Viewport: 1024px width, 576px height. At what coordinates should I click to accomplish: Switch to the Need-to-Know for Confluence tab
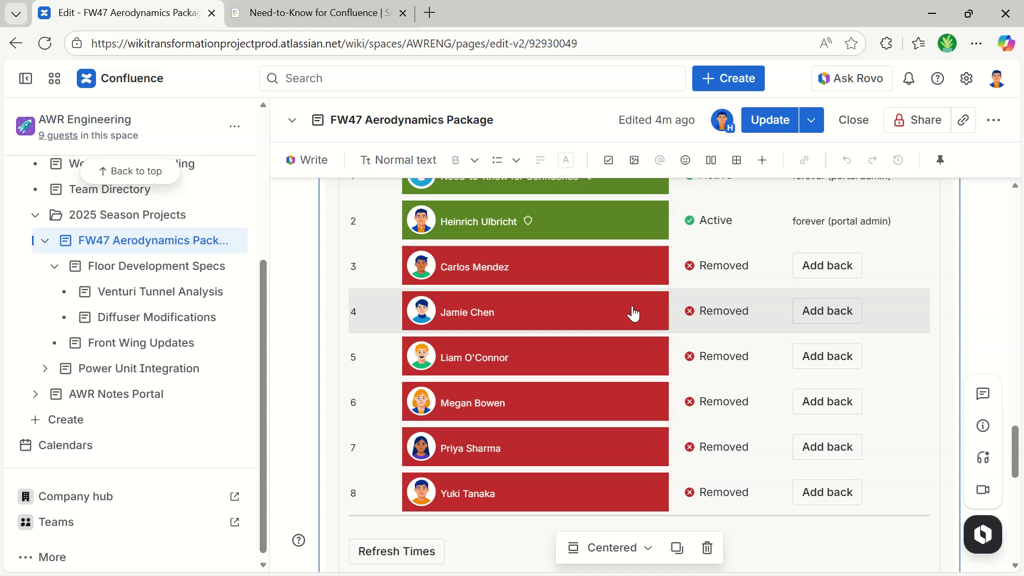coord(318,13)
